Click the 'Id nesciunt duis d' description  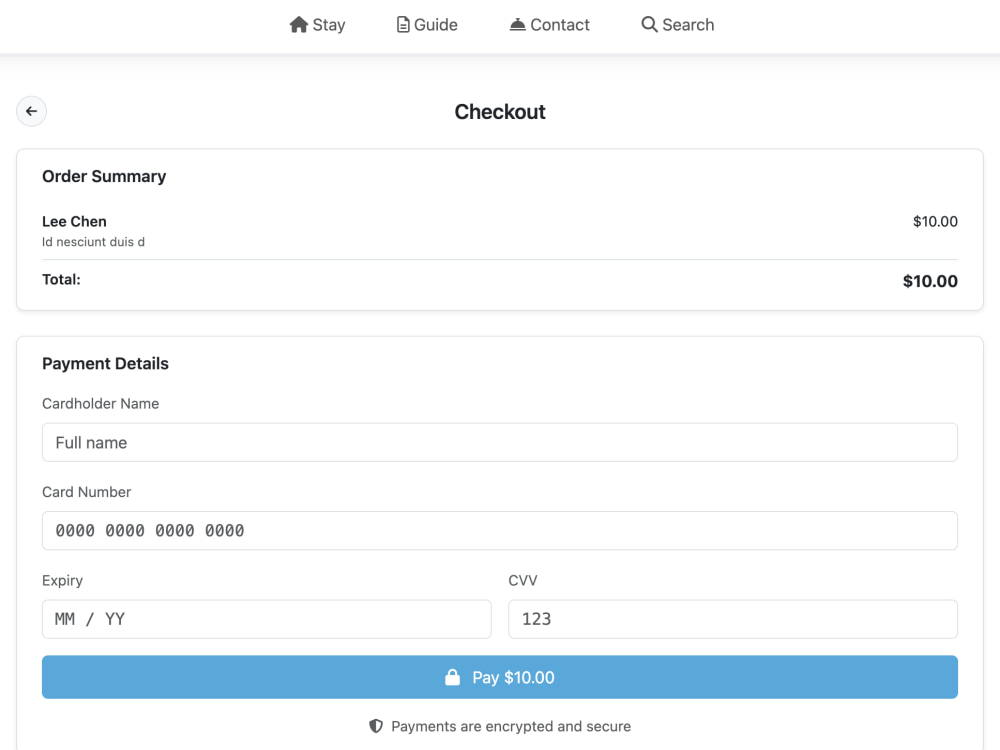pos(93,242)
